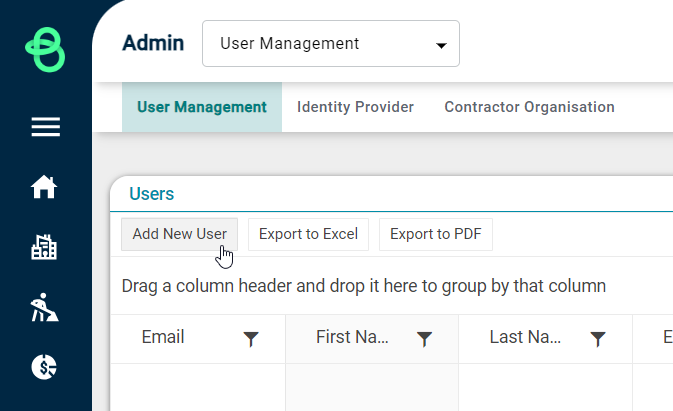Screen dimensions: 673x411
Task: Sort by the Email column header
Action: click(163, 337)
